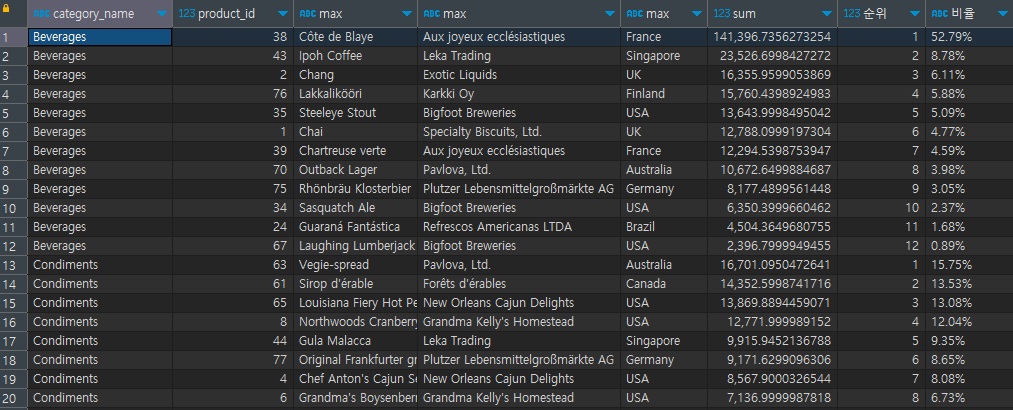Click category_name column header
Viewport: 1013px width, 410px height.
tap(100, 14)
